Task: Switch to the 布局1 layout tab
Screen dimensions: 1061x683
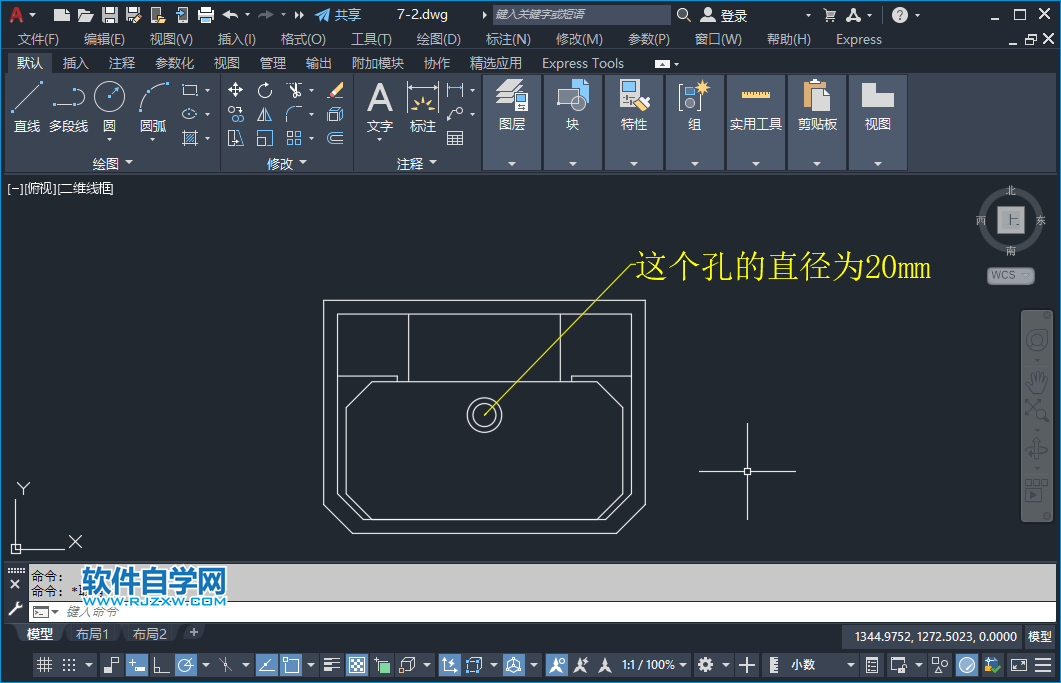Action: point(92,634)
